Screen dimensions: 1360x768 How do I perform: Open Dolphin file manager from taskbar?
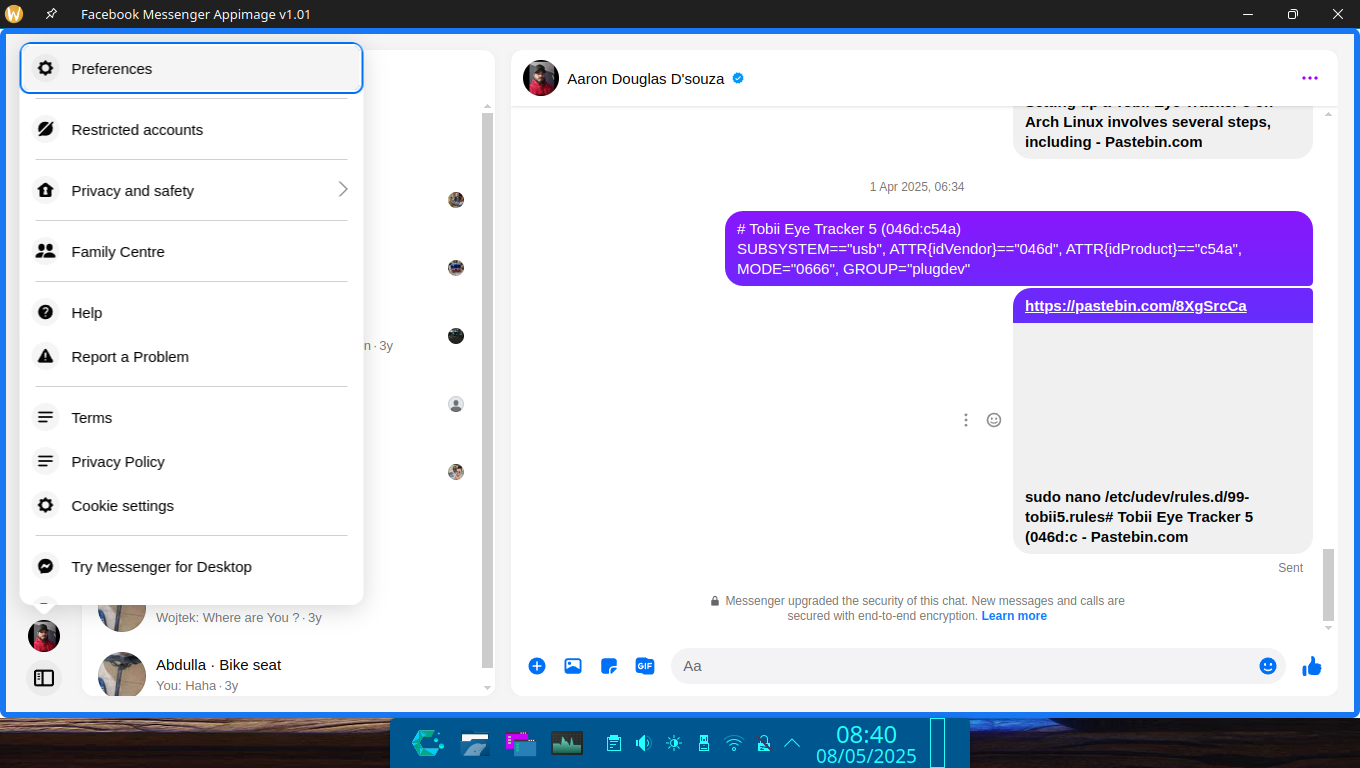coord(474,743)
